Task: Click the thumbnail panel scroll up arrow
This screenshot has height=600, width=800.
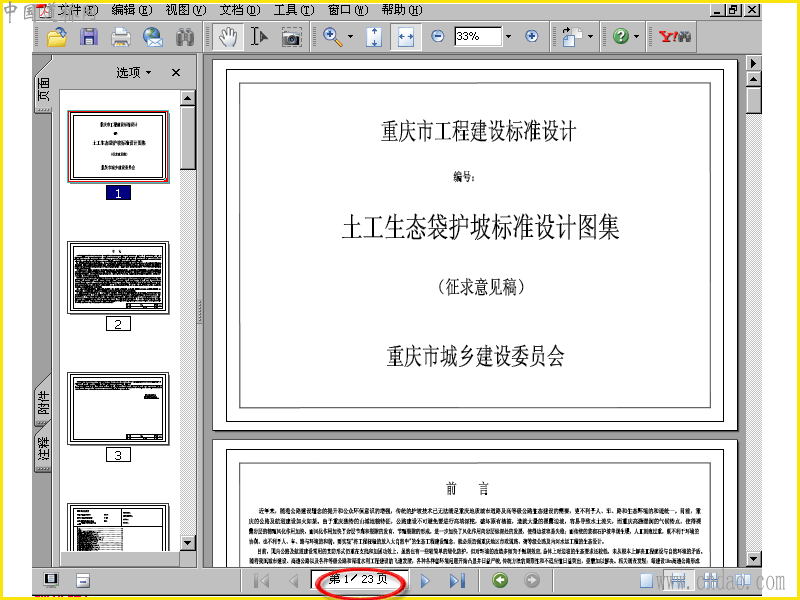Action: [188, 97]
